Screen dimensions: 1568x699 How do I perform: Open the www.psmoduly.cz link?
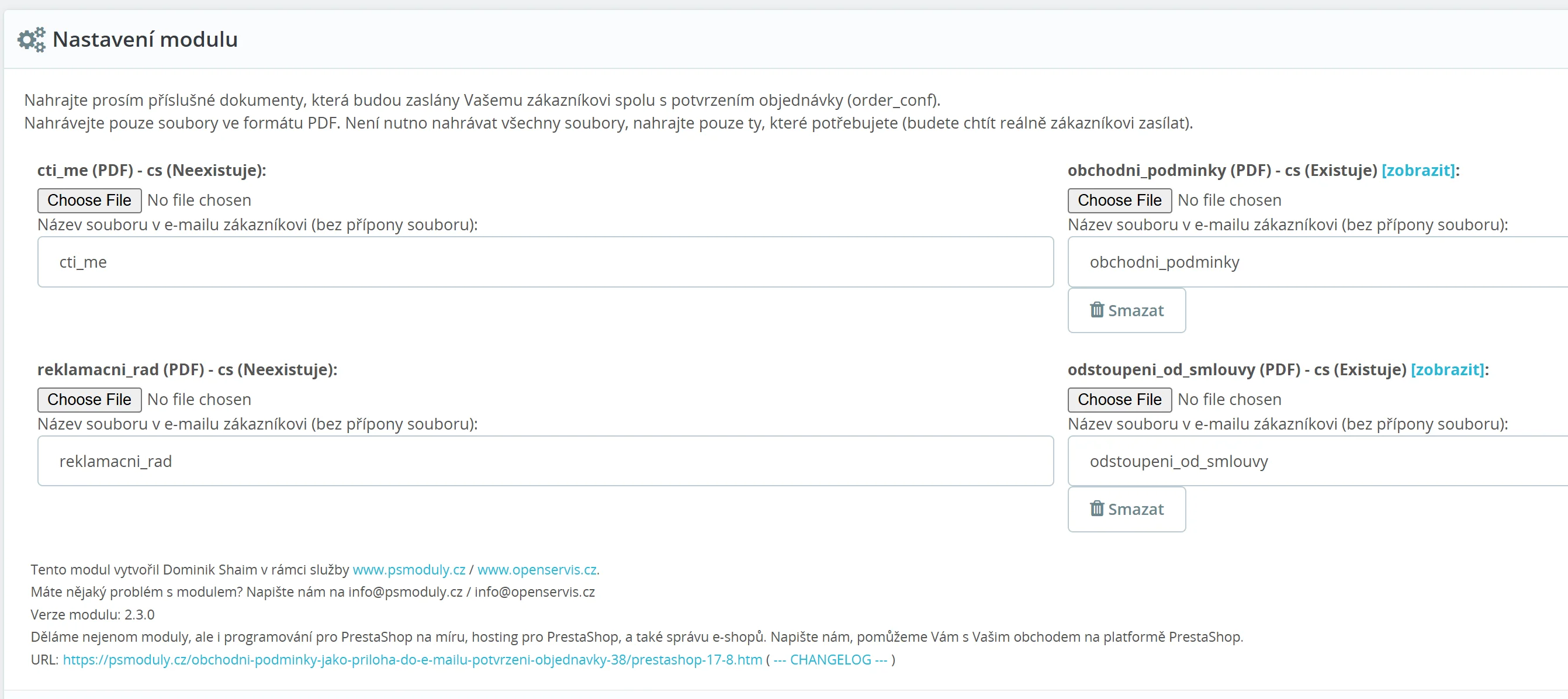click(409, 569)
